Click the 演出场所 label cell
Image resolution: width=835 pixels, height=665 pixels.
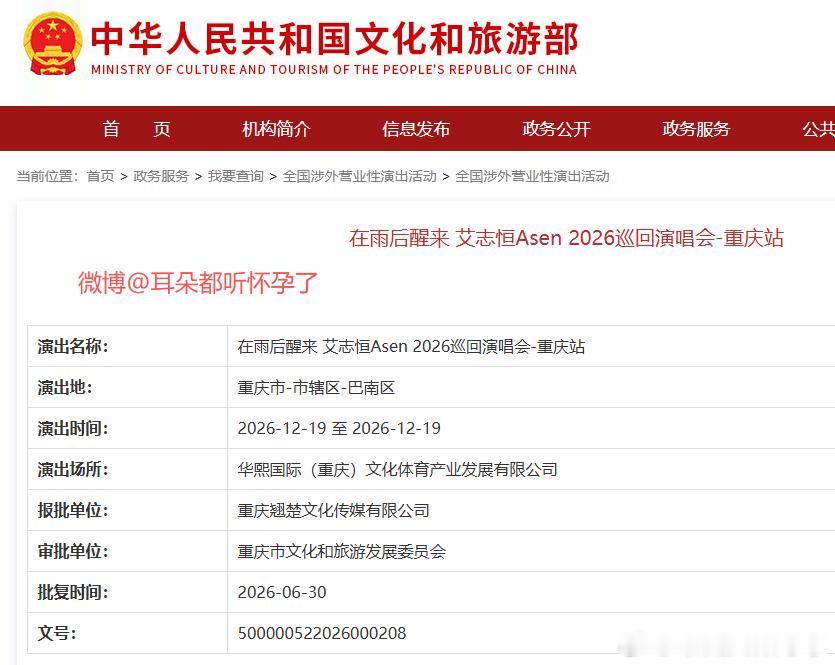point(127,469)
